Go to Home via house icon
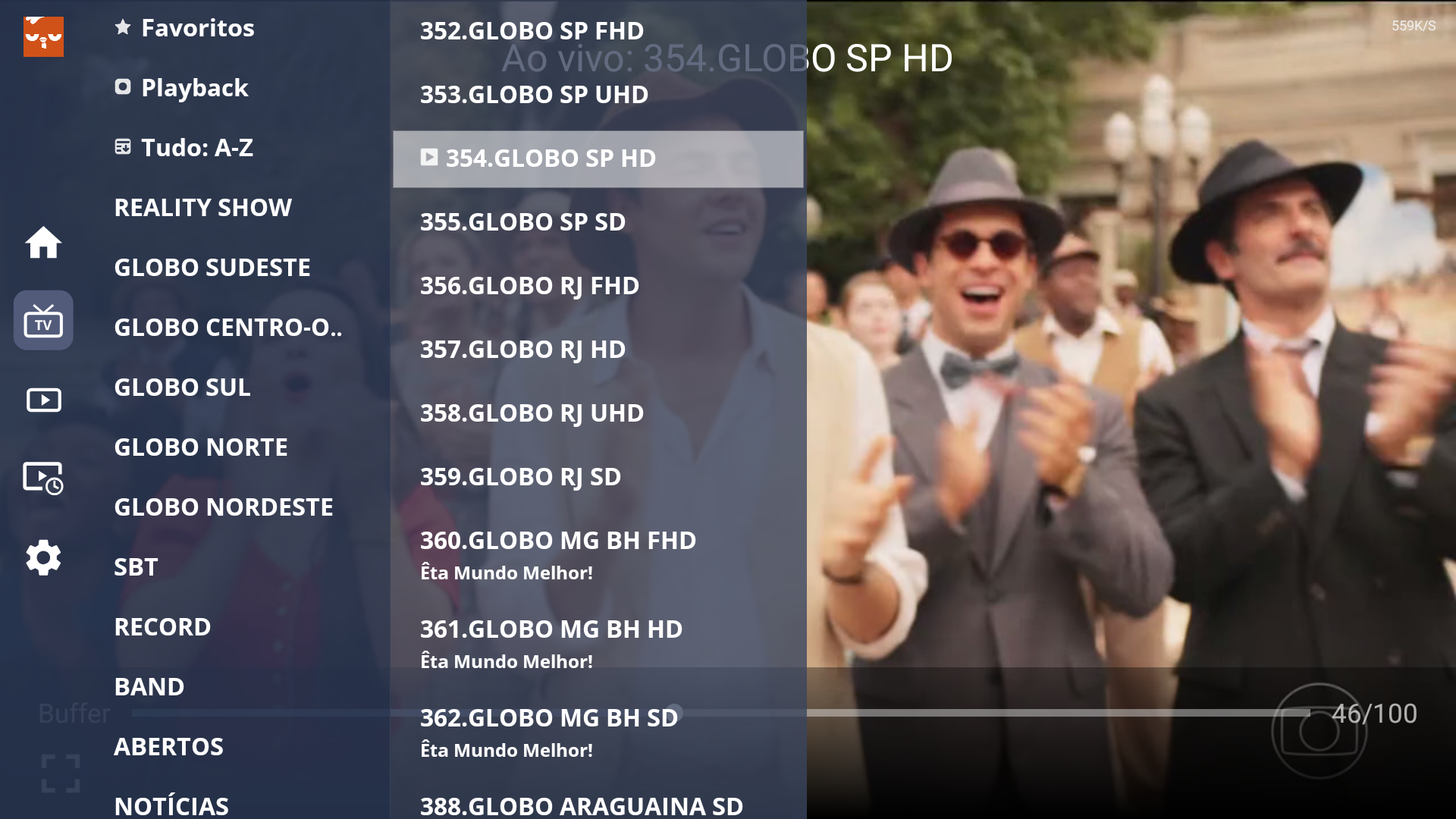The height and width of the screenshot is (819, 1456). pos(43,243)
